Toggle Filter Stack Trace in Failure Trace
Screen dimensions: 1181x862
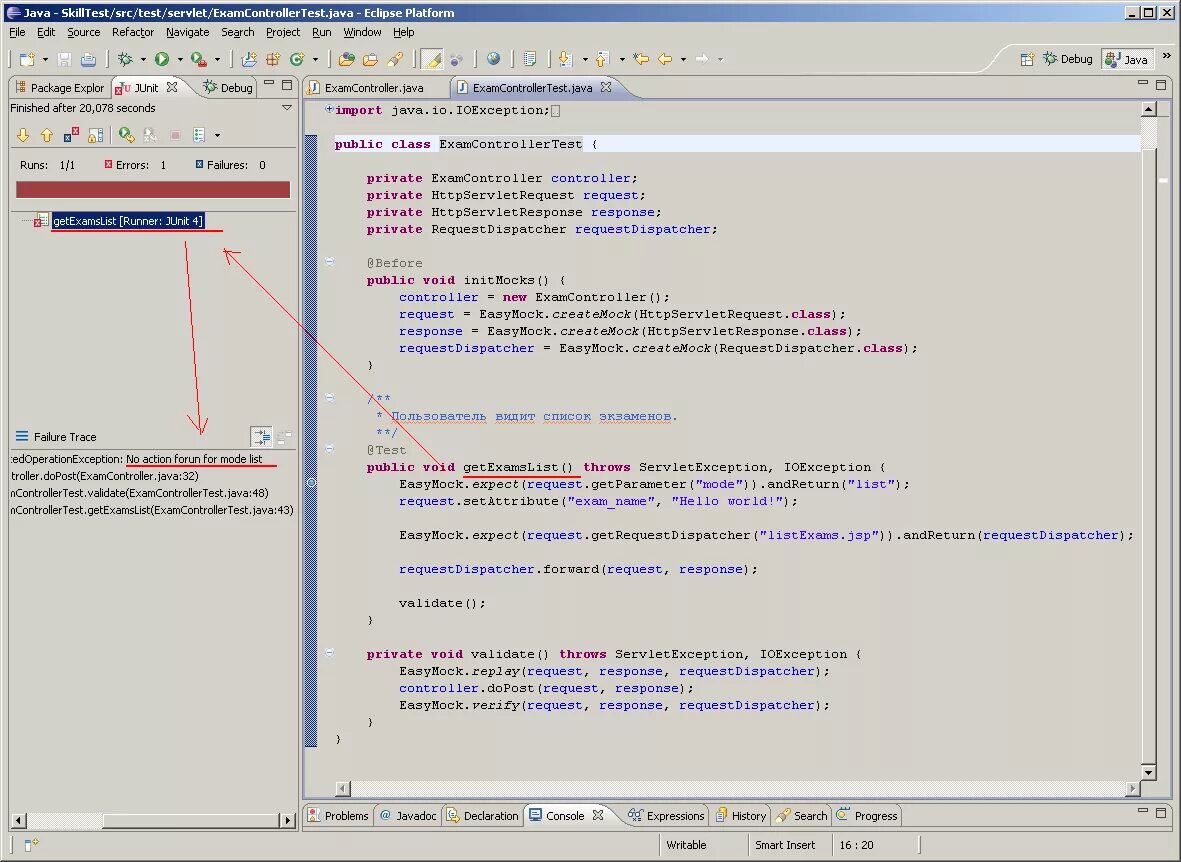tap(261, 436)
